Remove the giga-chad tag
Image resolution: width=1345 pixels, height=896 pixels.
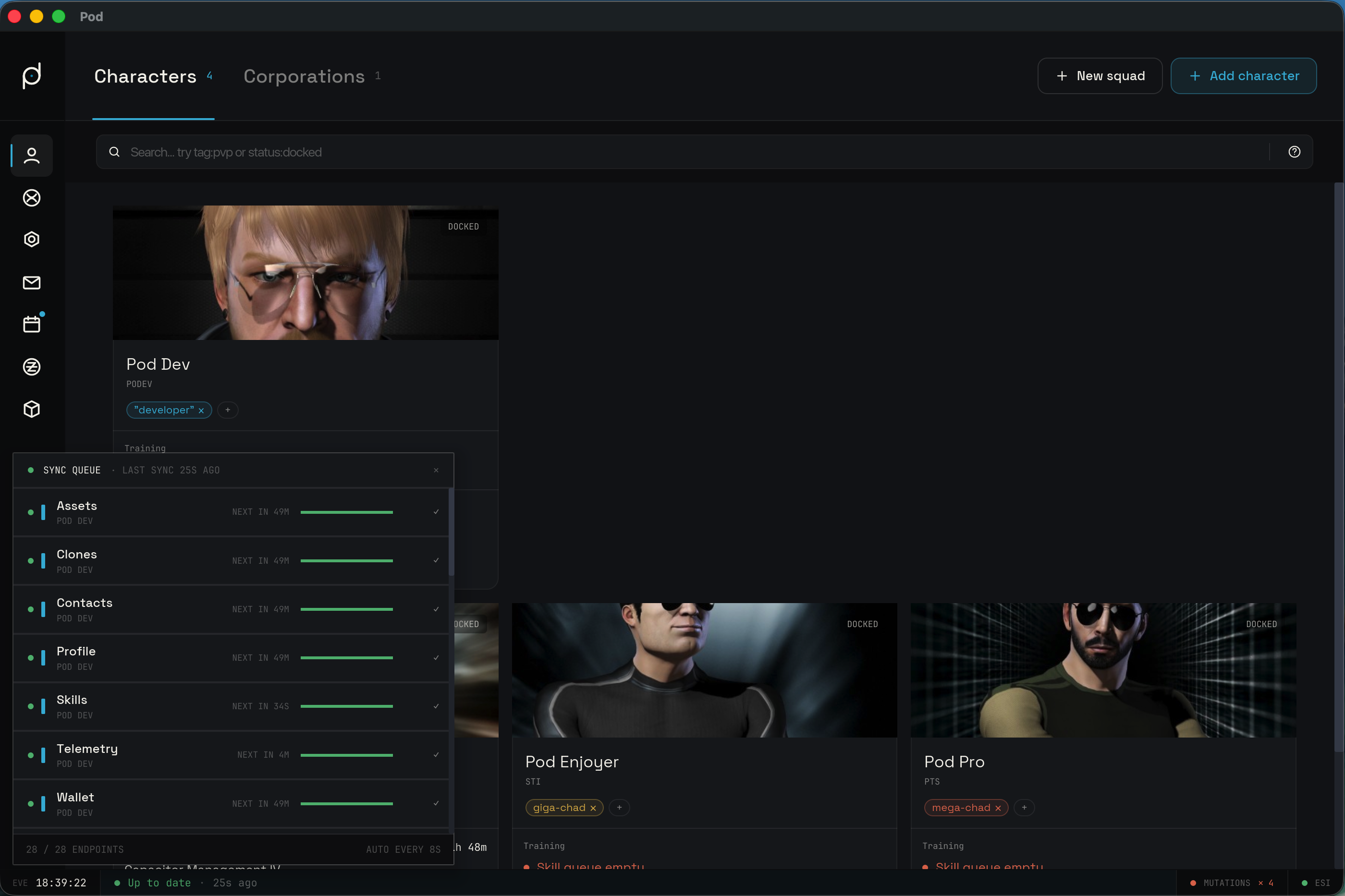point(593,808)
